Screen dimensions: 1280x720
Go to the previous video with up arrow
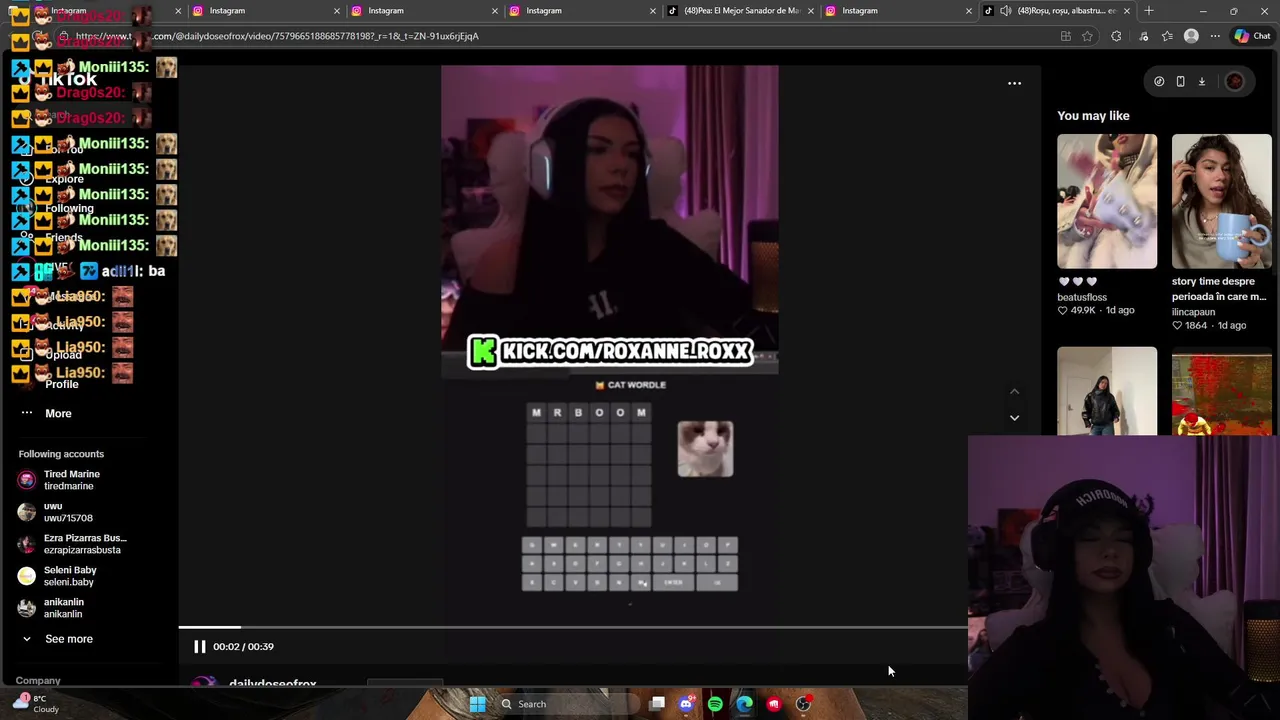coord(1014,391)
